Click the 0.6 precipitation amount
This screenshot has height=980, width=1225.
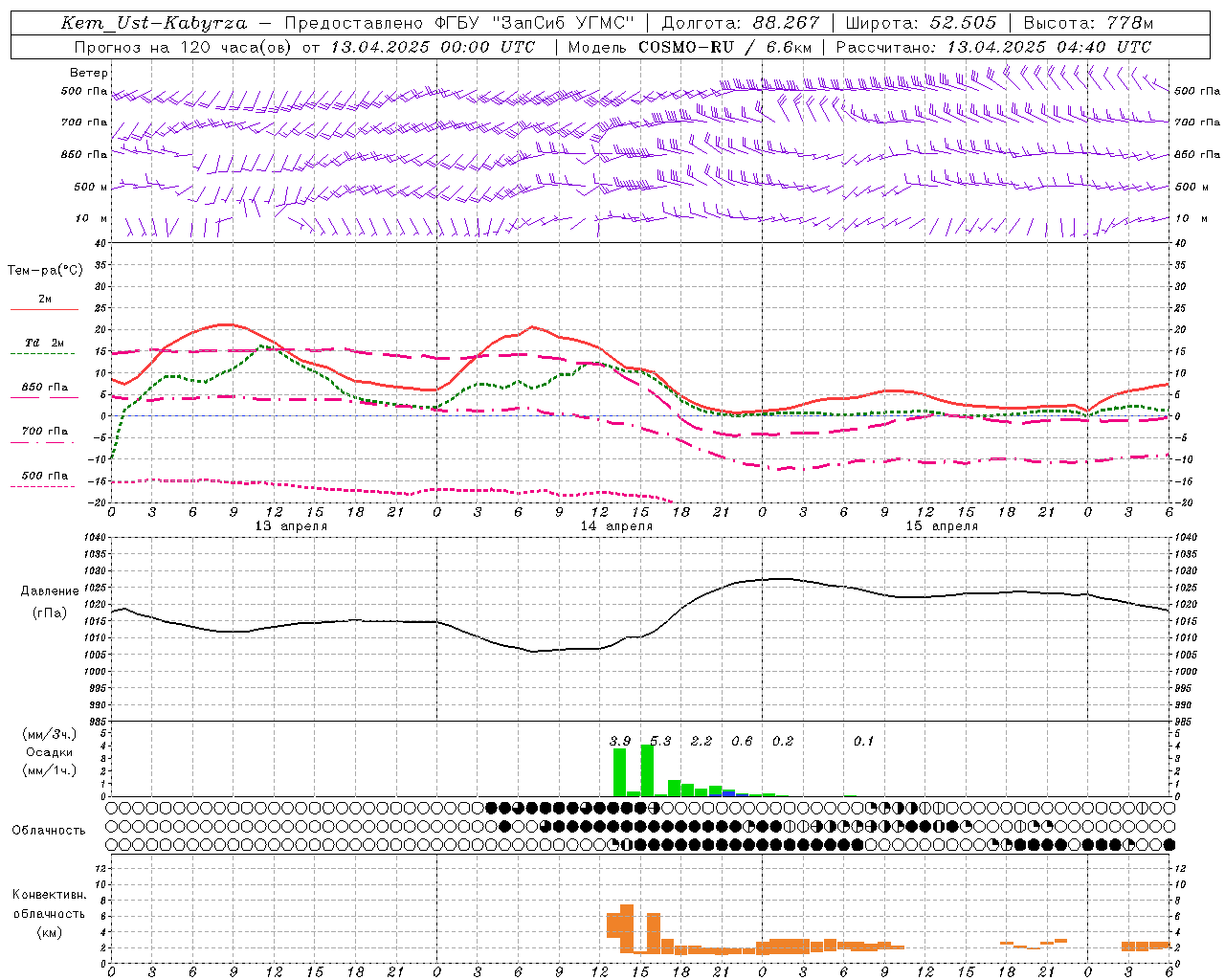pyautogui.click(x=742, y=741)
